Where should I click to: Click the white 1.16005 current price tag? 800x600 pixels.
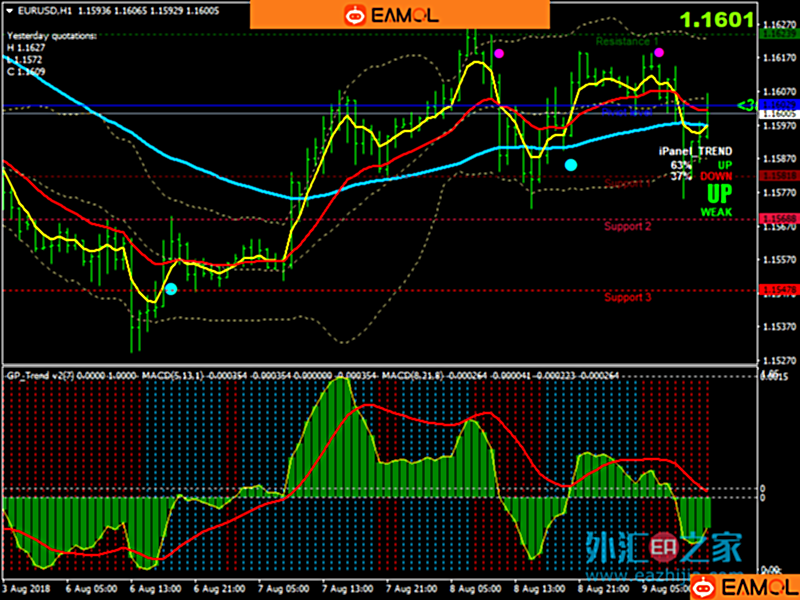pyautogui.click(x=778, y=114)
